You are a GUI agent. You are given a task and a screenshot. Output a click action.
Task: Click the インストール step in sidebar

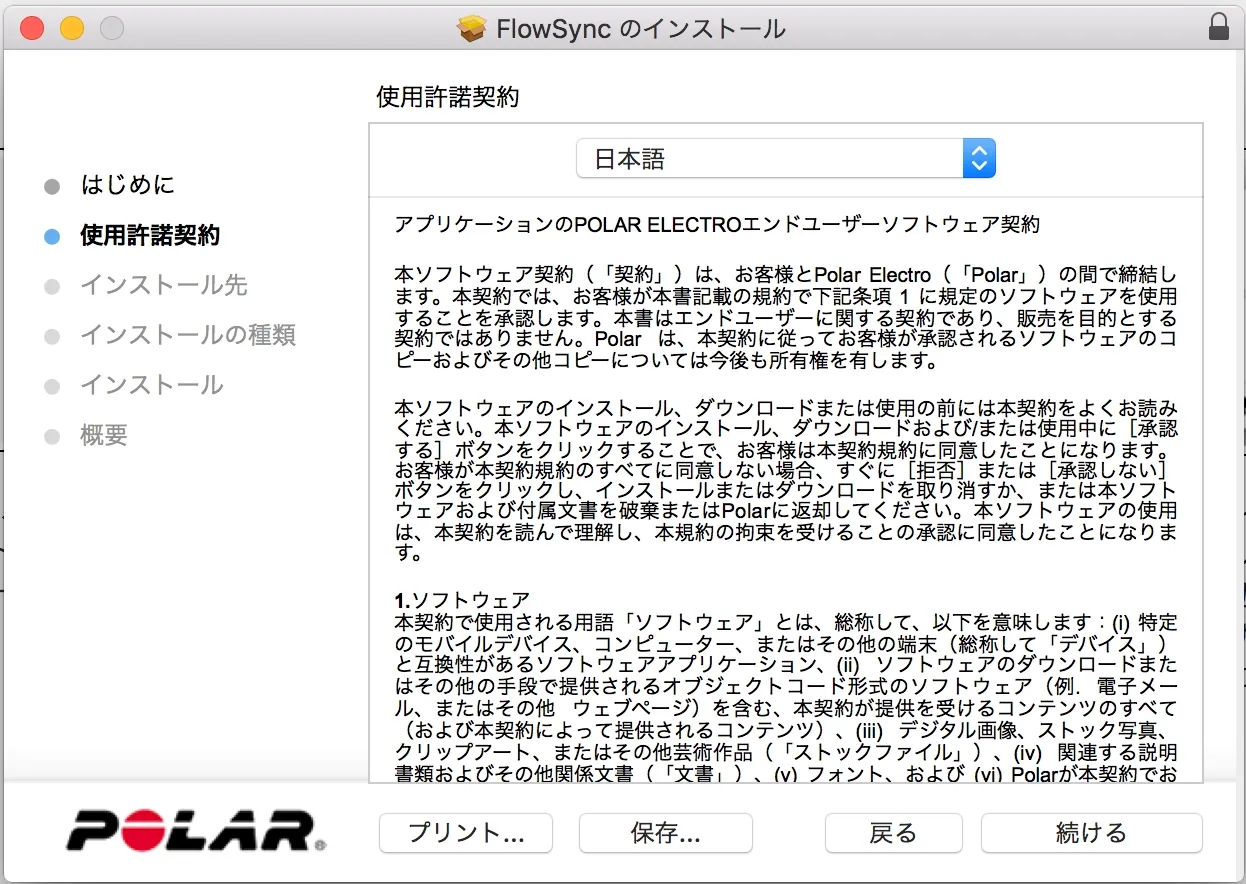point(152,385)
